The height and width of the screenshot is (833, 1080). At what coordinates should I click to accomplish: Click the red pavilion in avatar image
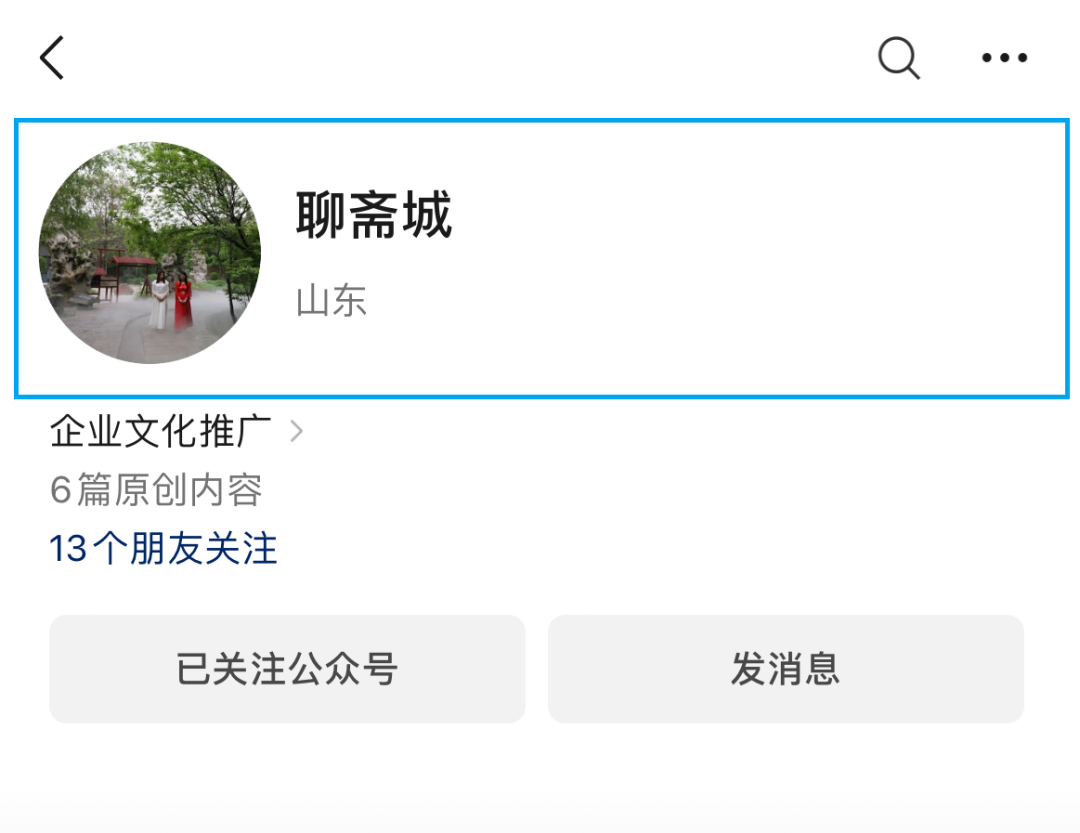pyautogui.click(x=124, y=274)
